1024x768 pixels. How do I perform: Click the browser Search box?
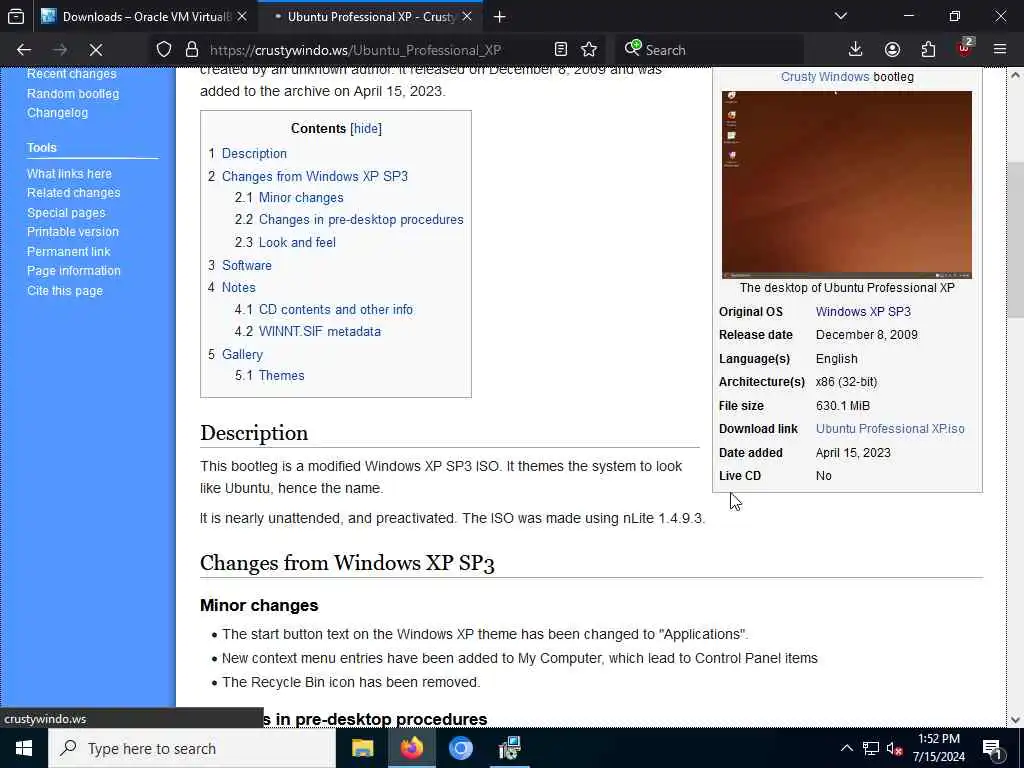(709, 50)
